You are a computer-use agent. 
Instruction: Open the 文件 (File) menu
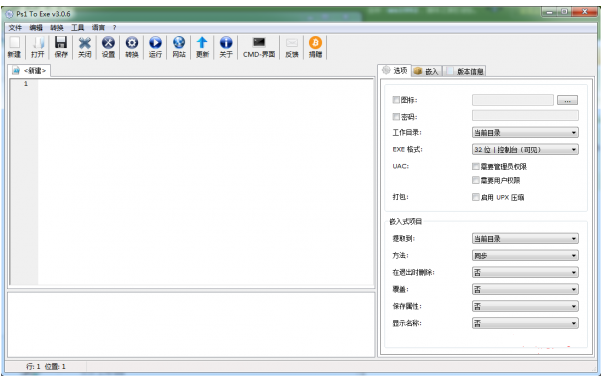pos(15,28)
